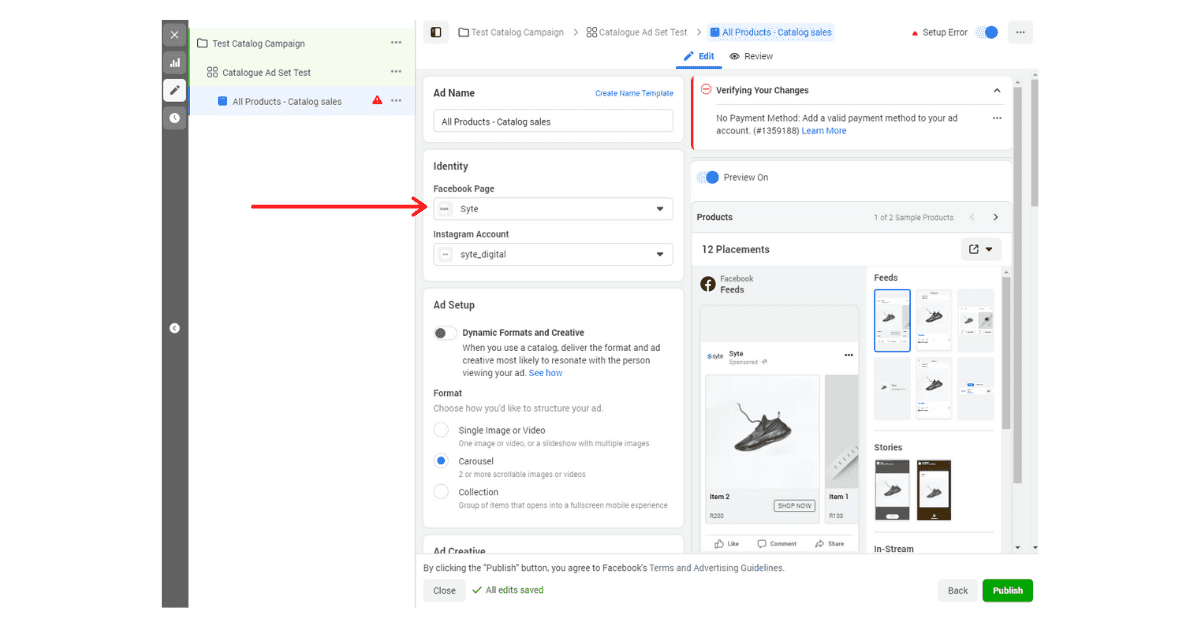Close the editor using the X icon in sidebar
1200x628 pixels.
pyautogui.click(x=175, y=35)
